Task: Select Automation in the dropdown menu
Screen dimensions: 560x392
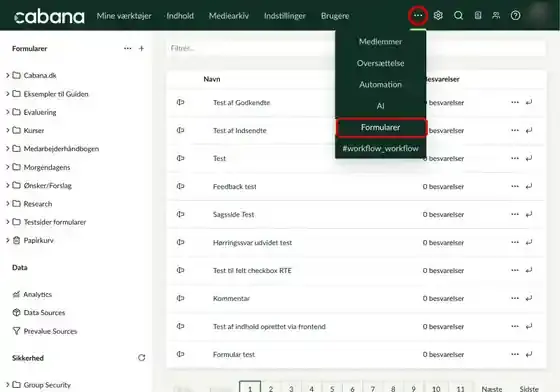Action: coord(380,85)
